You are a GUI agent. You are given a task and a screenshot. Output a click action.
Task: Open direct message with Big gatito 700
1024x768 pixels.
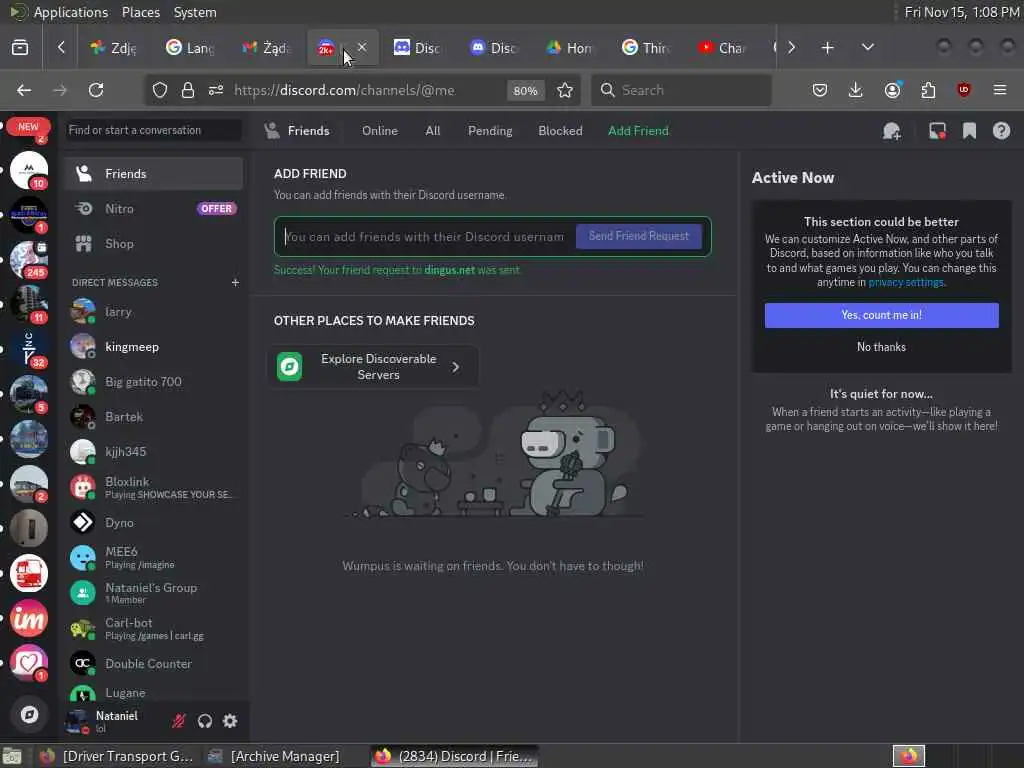pyautogui.click(x=153, y=381)
